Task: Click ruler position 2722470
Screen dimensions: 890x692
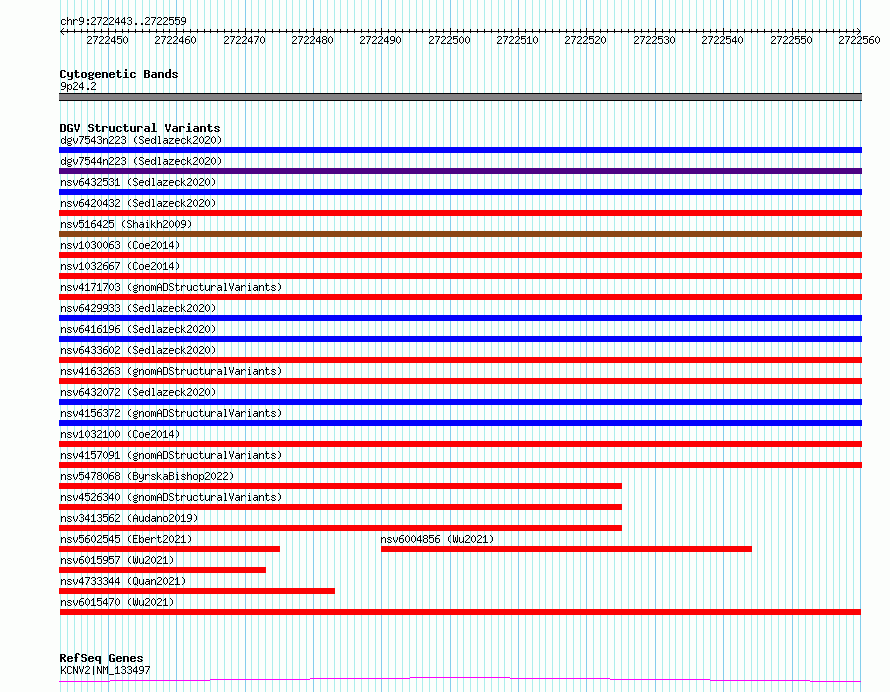Action: coord(244,40)
